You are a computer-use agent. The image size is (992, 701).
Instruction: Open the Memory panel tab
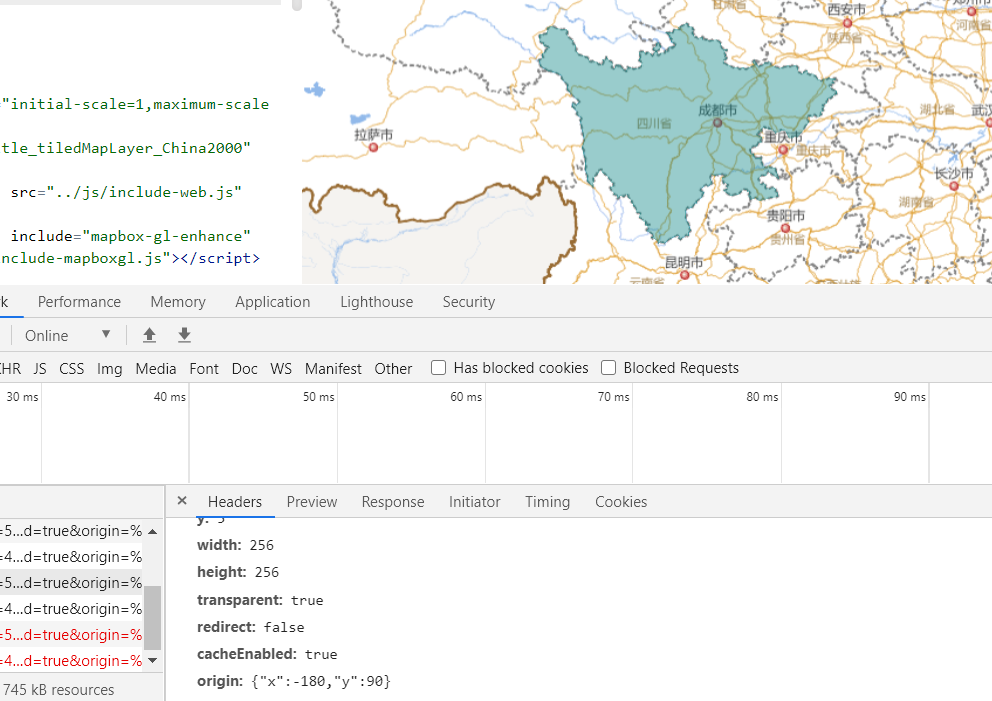[178, 302]
